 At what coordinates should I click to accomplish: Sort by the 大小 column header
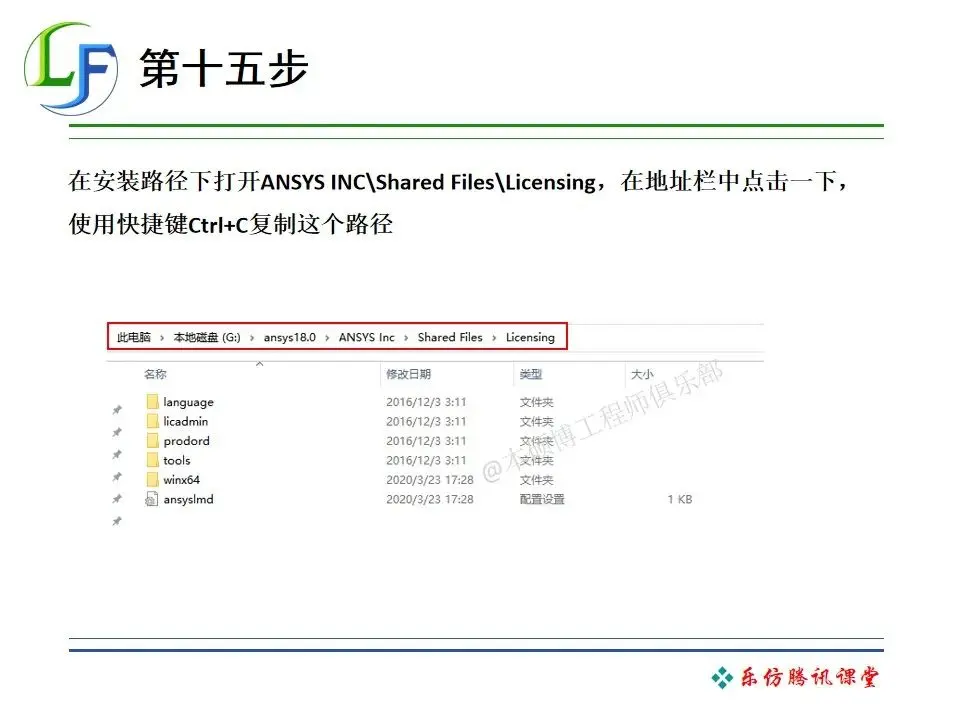pos(642,374)
